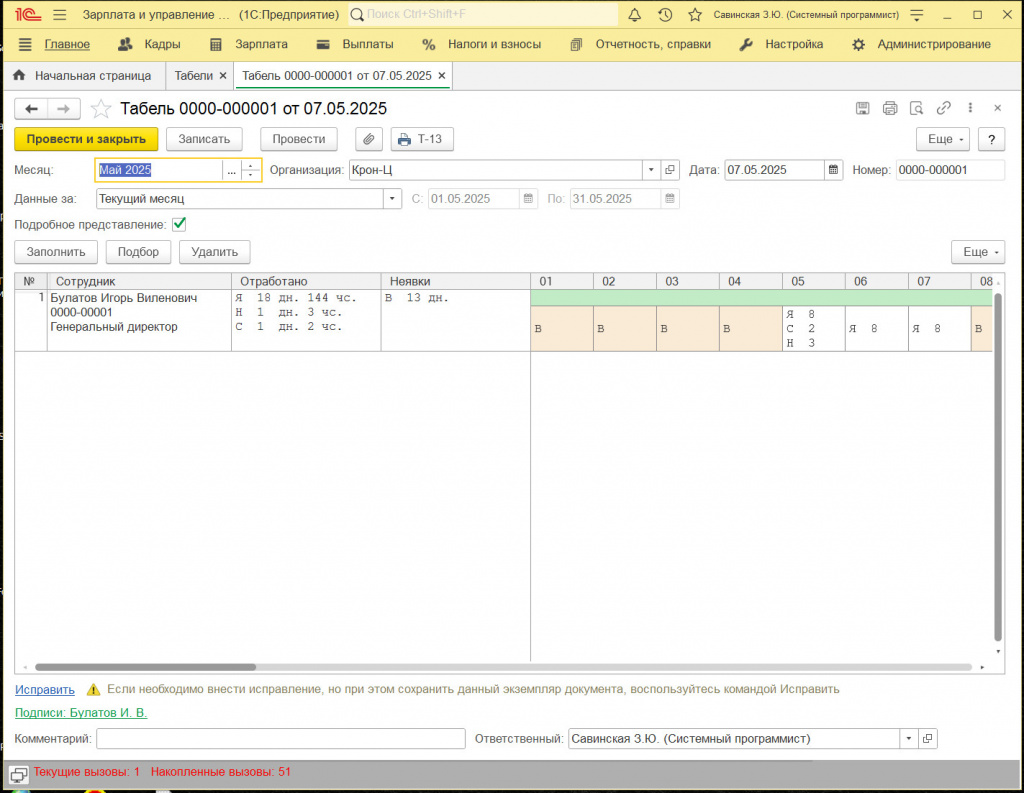This screenshot has height=793, width=1024.
Task: Click the Записать button
Action: coord(204,139)
